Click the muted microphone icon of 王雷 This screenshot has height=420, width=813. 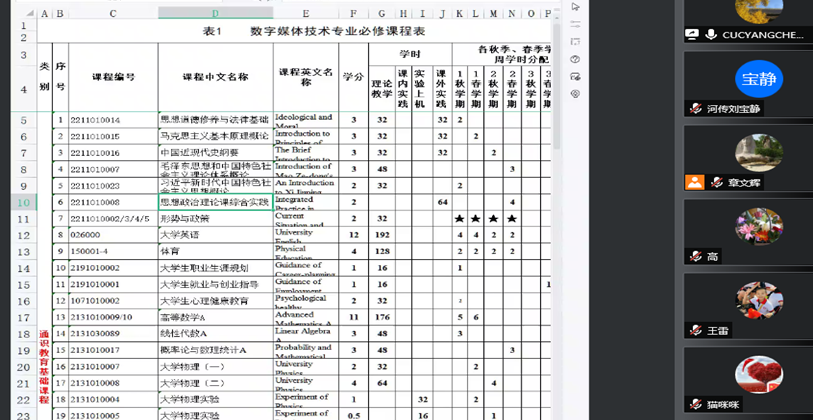point(695,330)
